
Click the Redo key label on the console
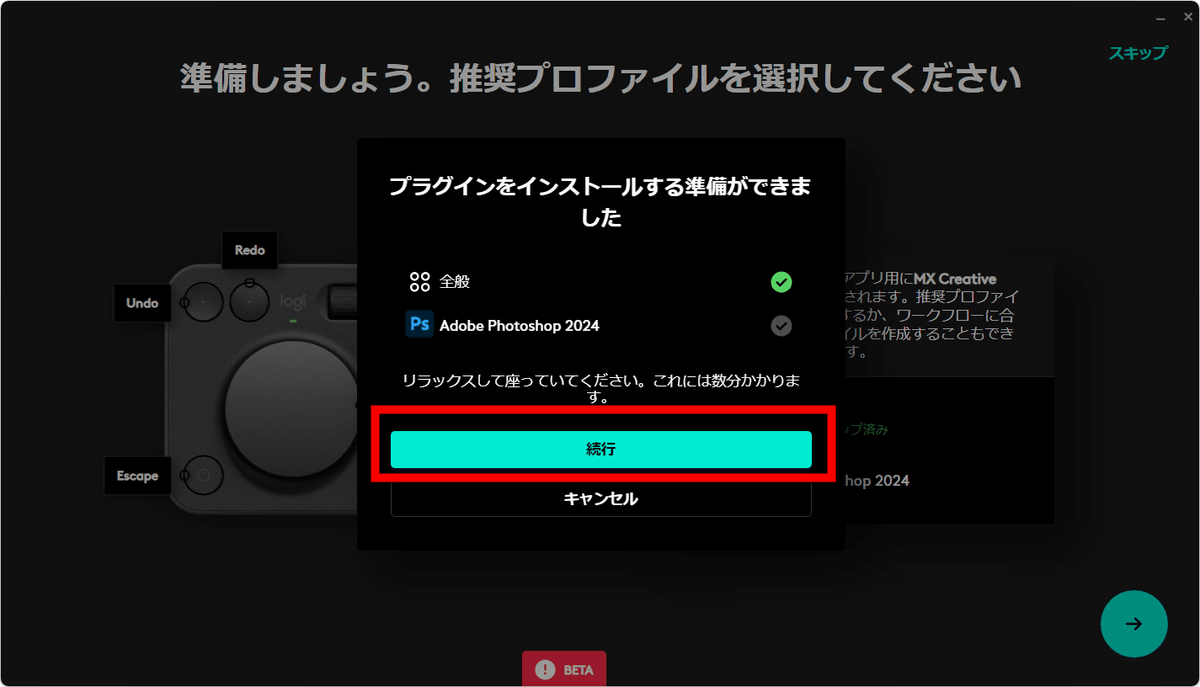[248, 250]
